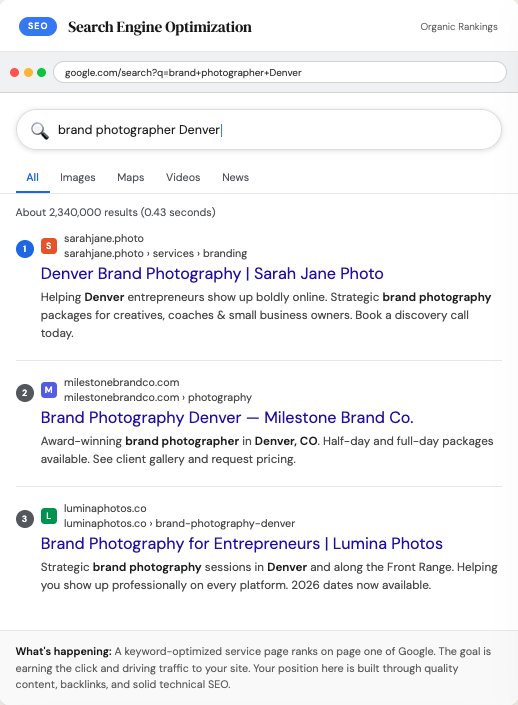Click into the brand photographer Denver search box
The height and width of the screenshot is (705, 518).
point(259,129)
